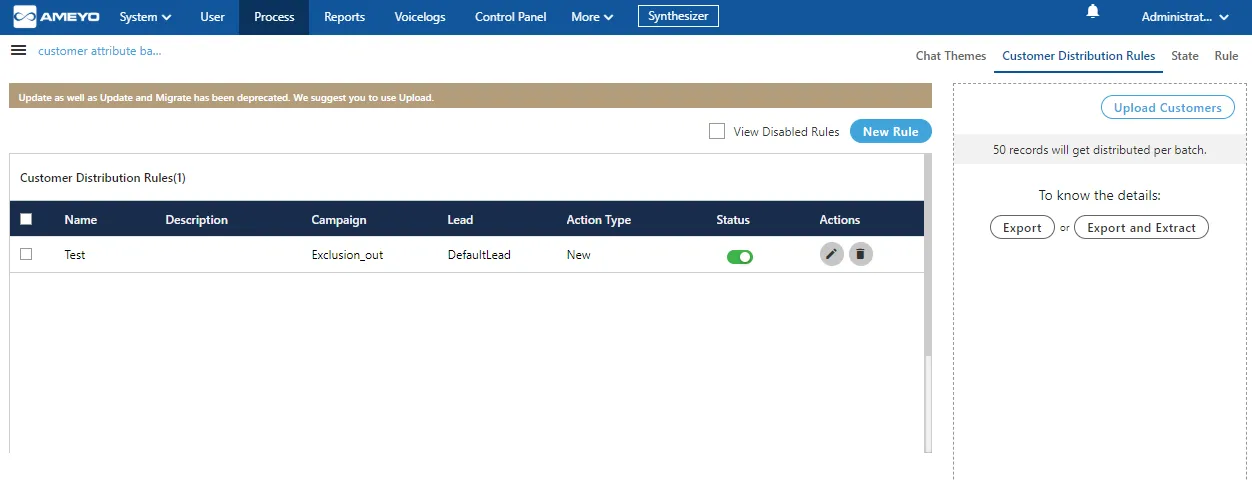Click the Export and Extract button
Viewport: 1252px width, 480px height.
1141,227
